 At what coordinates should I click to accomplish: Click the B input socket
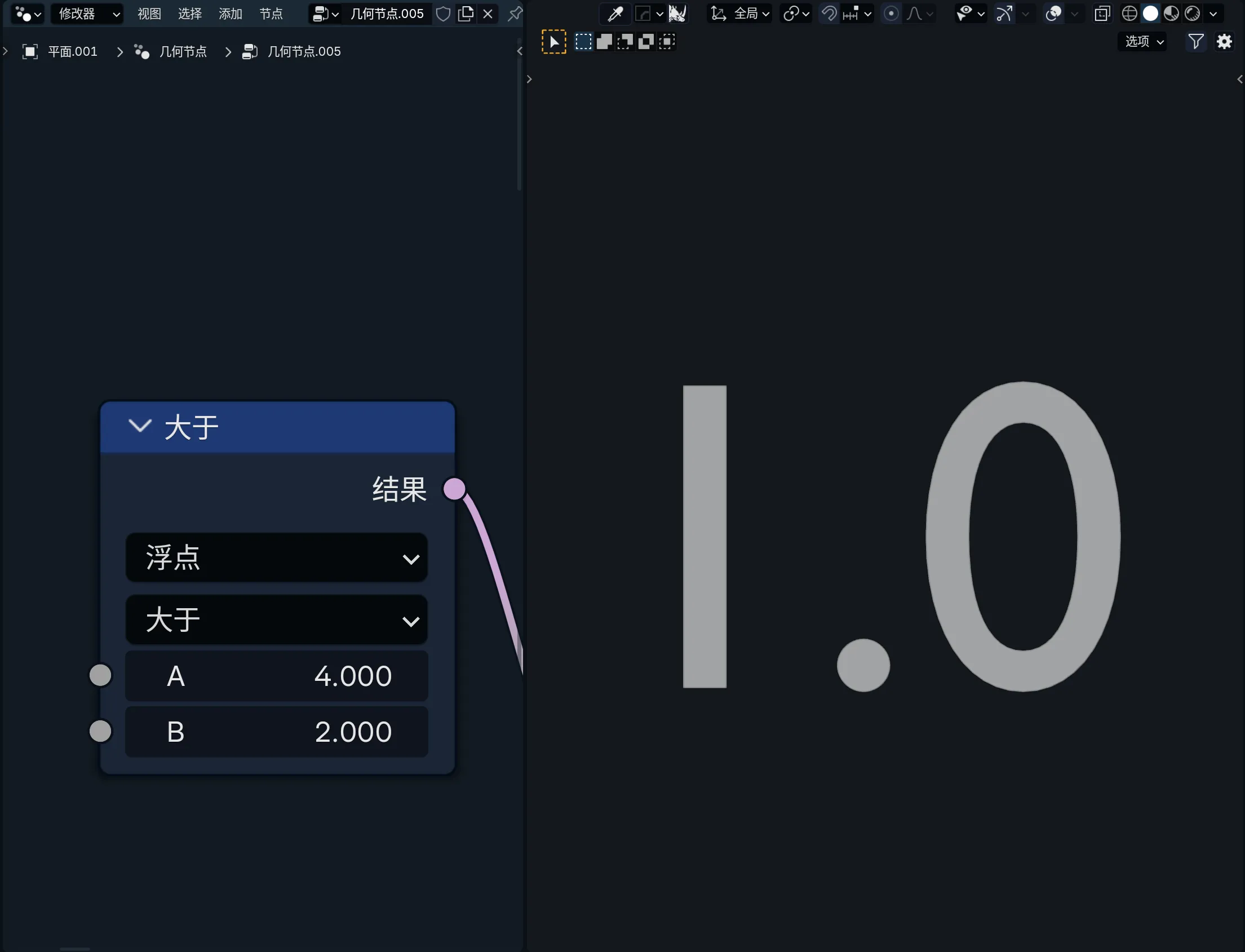click(100, 731)
